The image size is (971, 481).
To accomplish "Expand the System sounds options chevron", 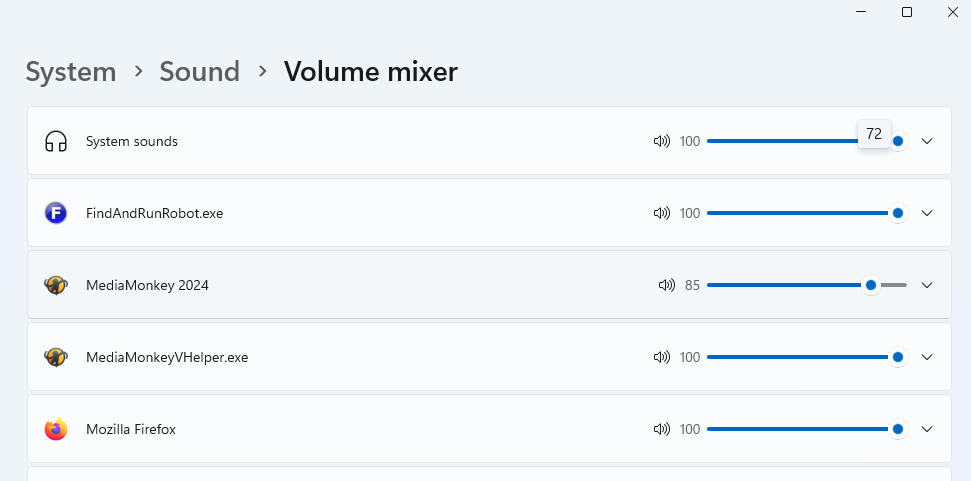I will point(927,141).
